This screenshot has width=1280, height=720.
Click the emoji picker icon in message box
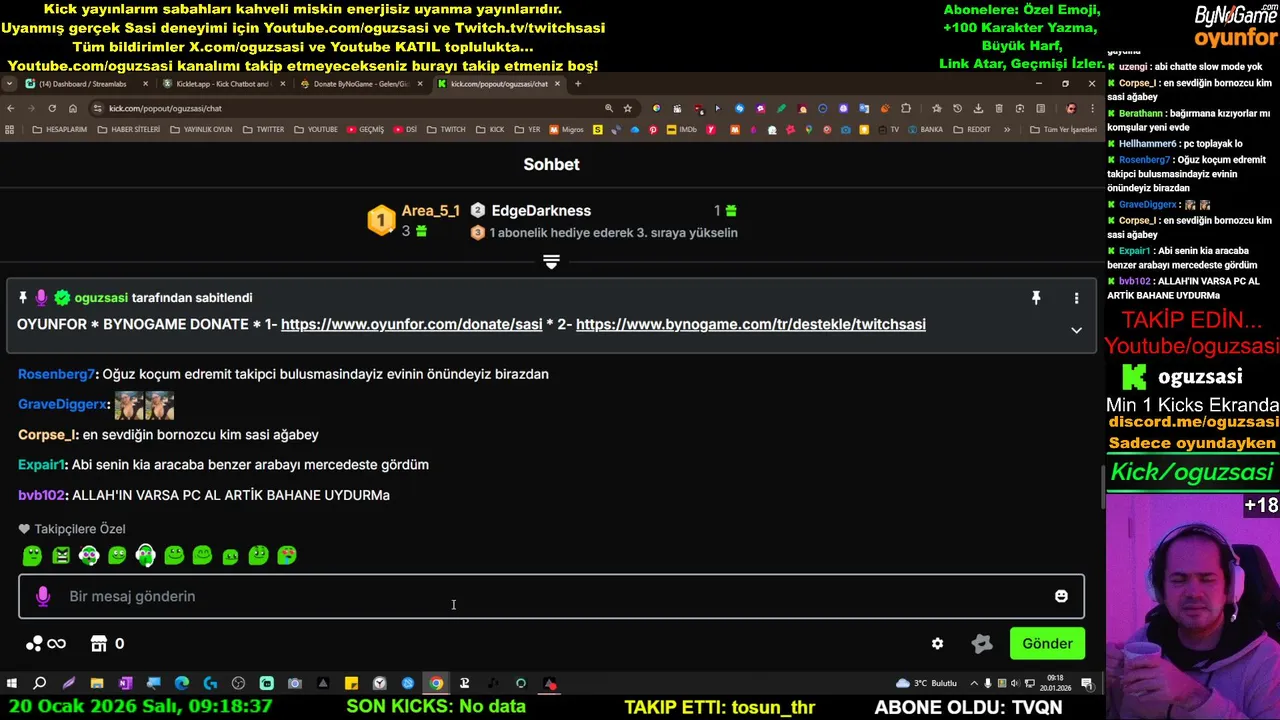(x=1061, y=596)
